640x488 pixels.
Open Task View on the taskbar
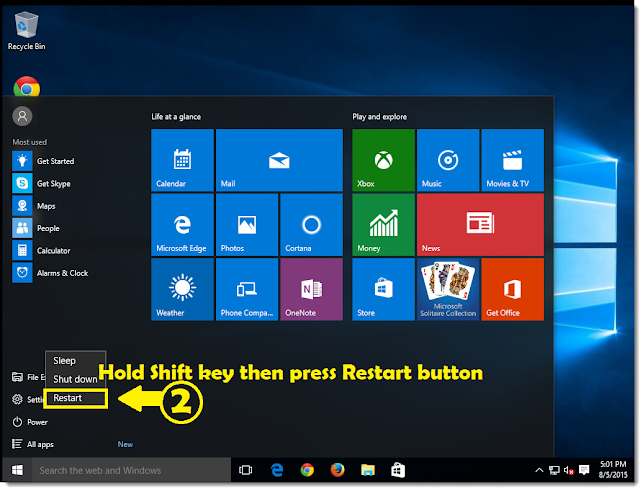(246, 470)
